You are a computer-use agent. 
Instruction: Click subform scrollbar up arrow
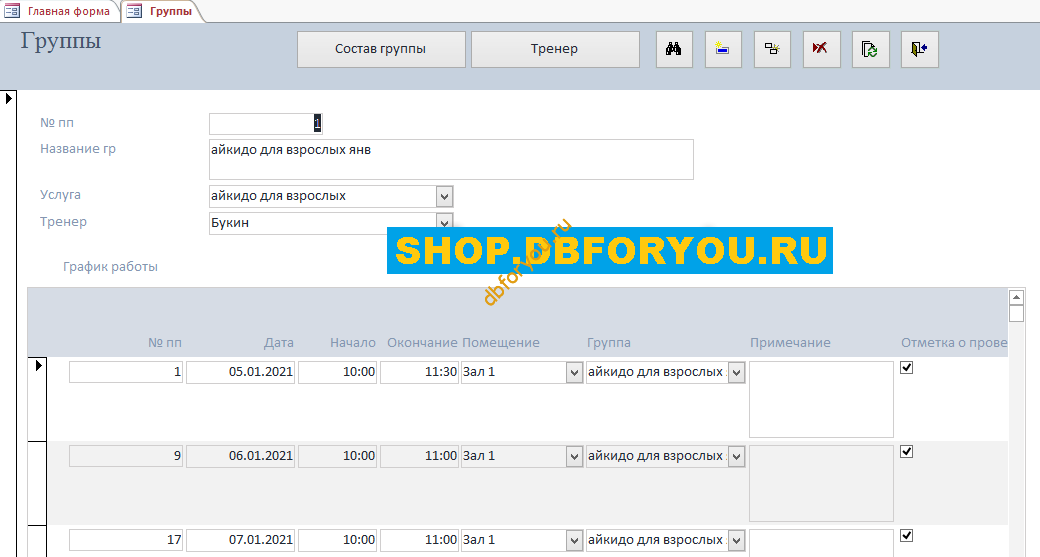1016,297
